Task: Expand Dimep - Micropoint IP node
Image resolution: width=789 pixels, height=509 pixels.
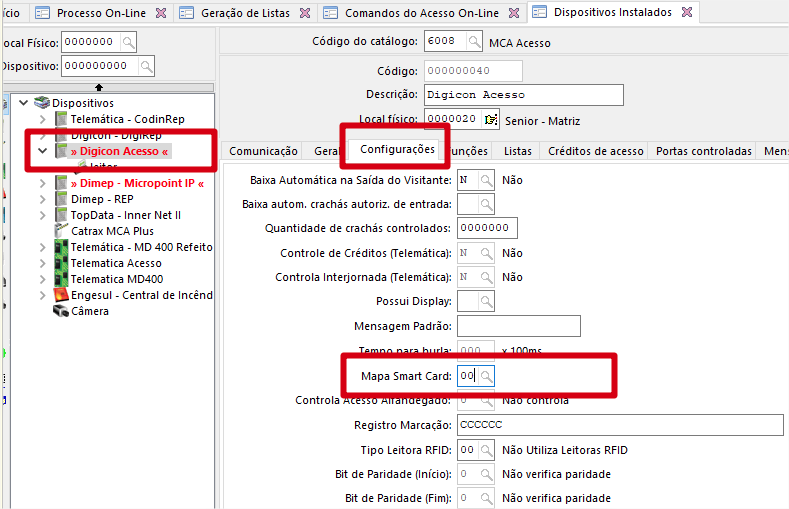Action: click(x=43, y=184)
